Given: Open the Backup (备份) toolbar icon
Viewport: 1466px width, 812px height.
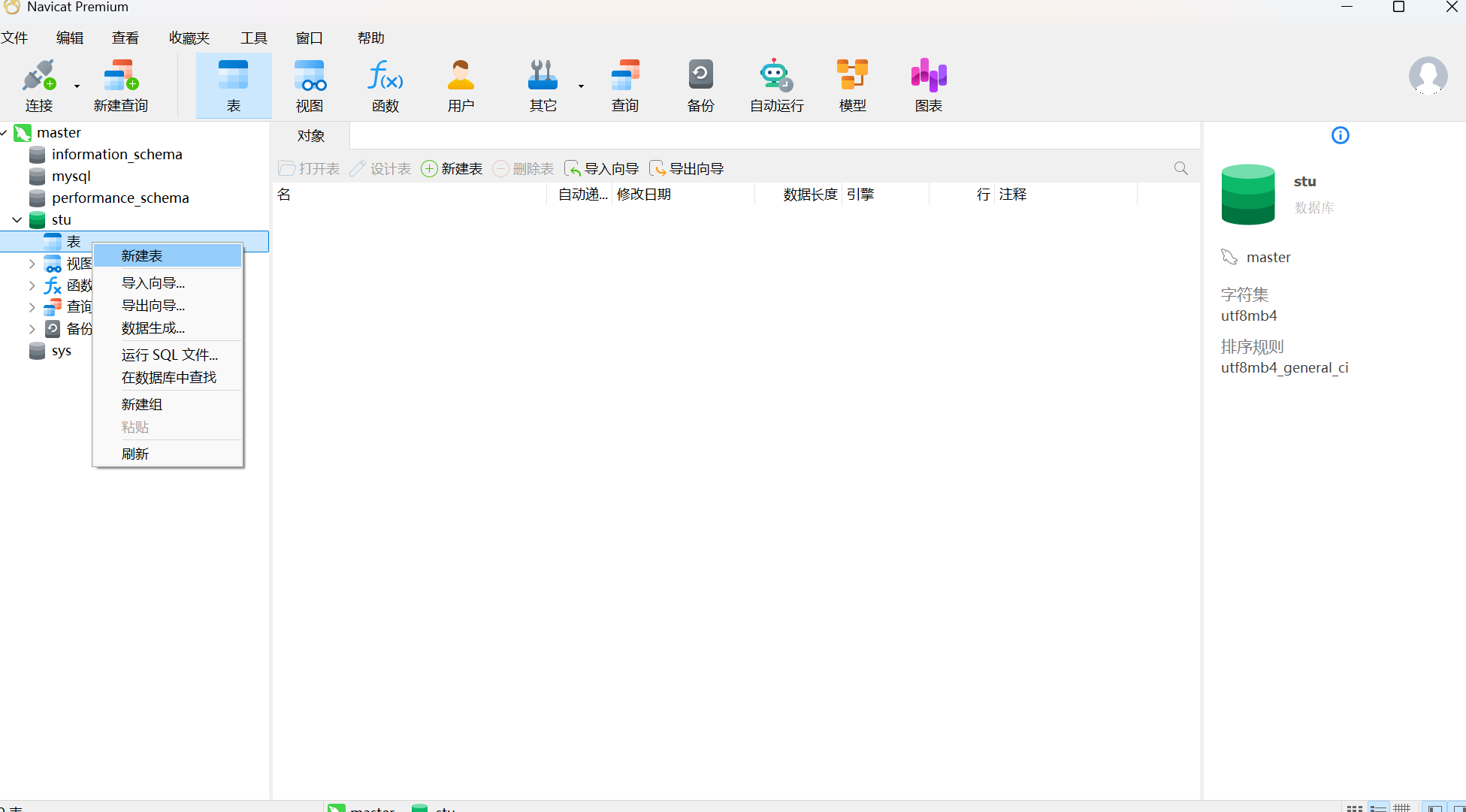Looking at the screenshot, I should 700,85.
